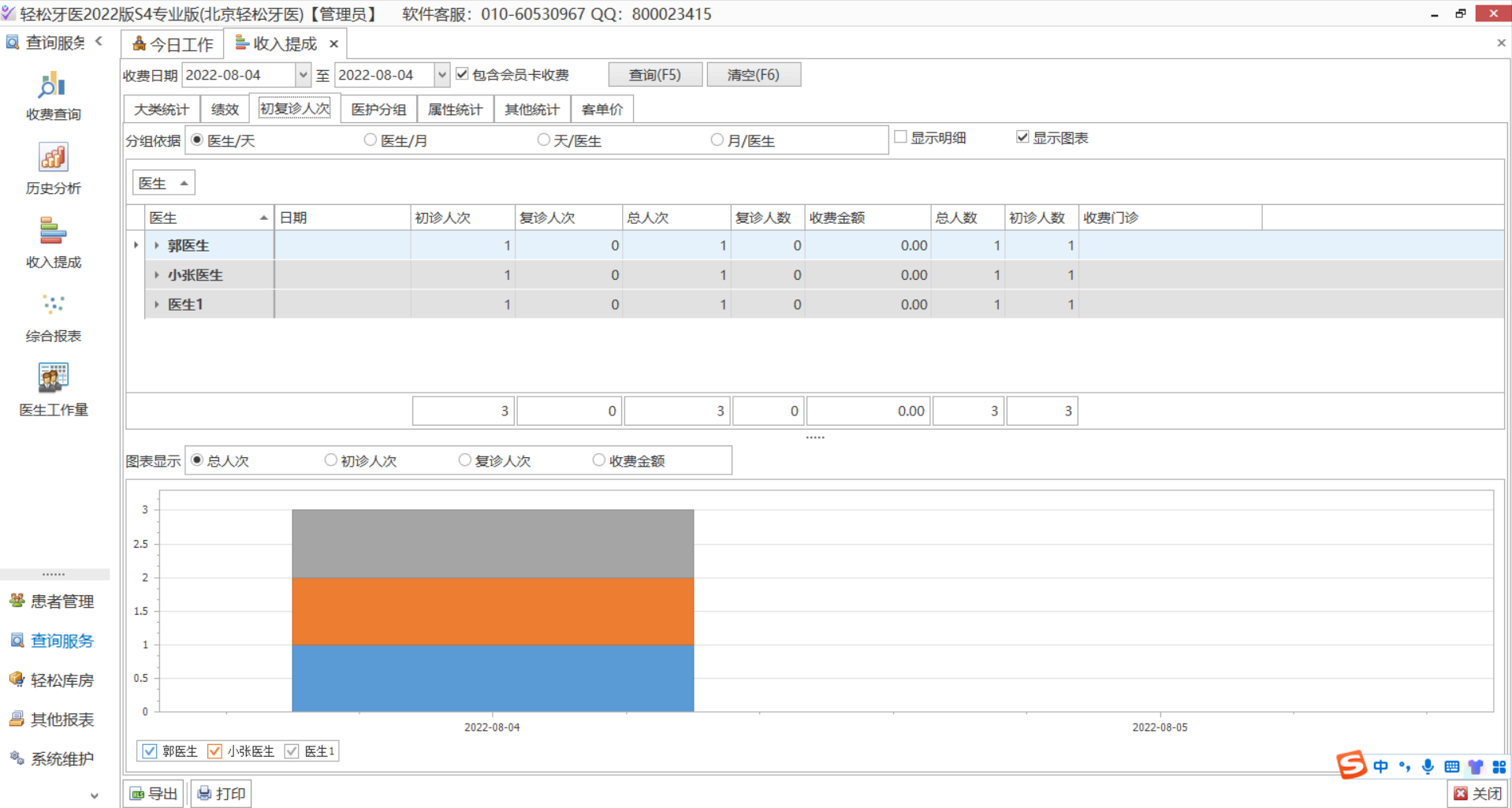This screenshot has width=1512, height=808.
Task: Open end date dropdown arrow
Action: tap(442, 75)
